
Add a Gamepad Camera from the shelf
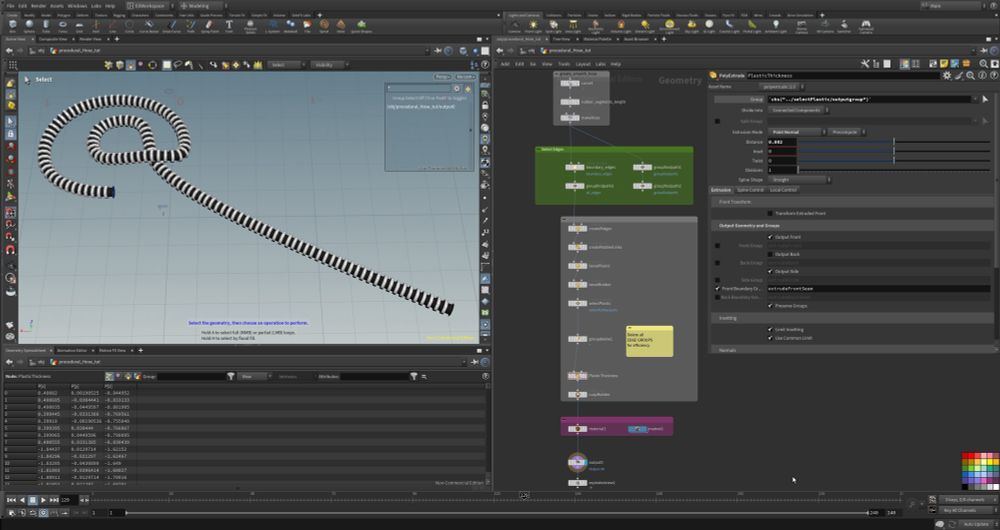(865, 26)
